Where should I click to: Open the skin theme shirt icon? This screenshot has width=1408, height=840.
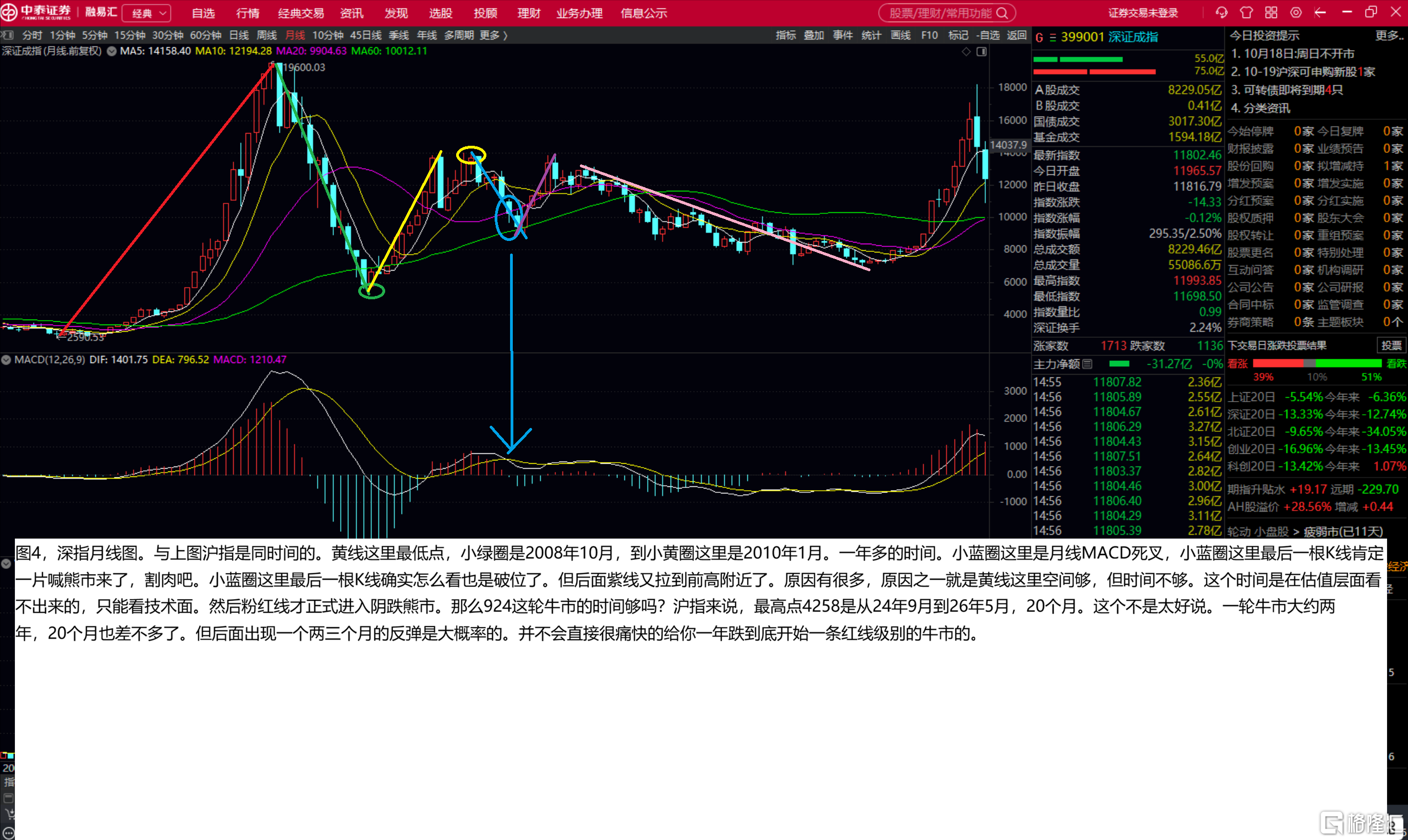click(x=1246, y=13)
